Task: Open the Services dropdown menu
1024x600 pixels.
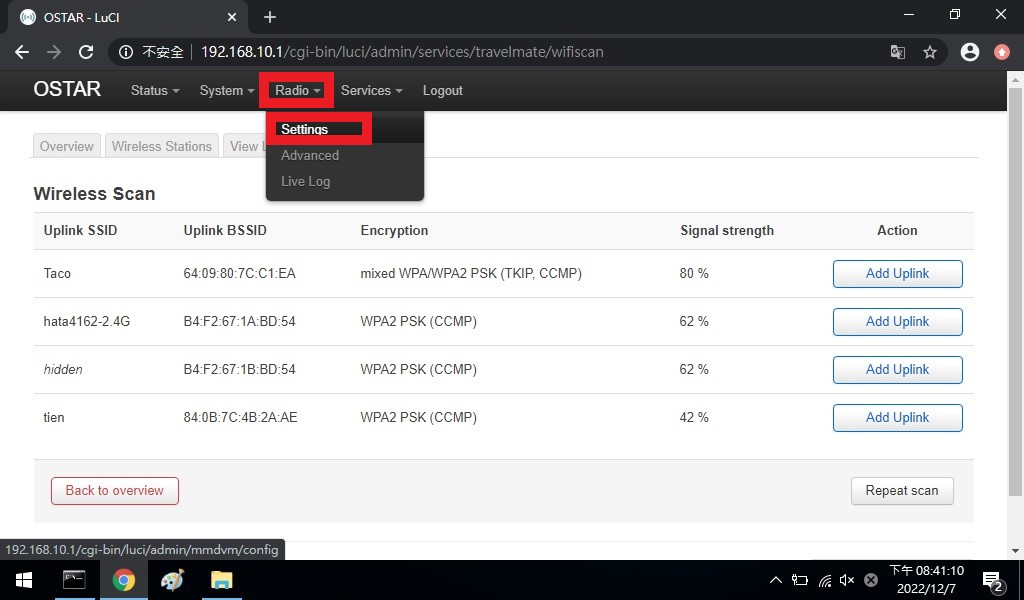Action: click(x=371, y=90)
